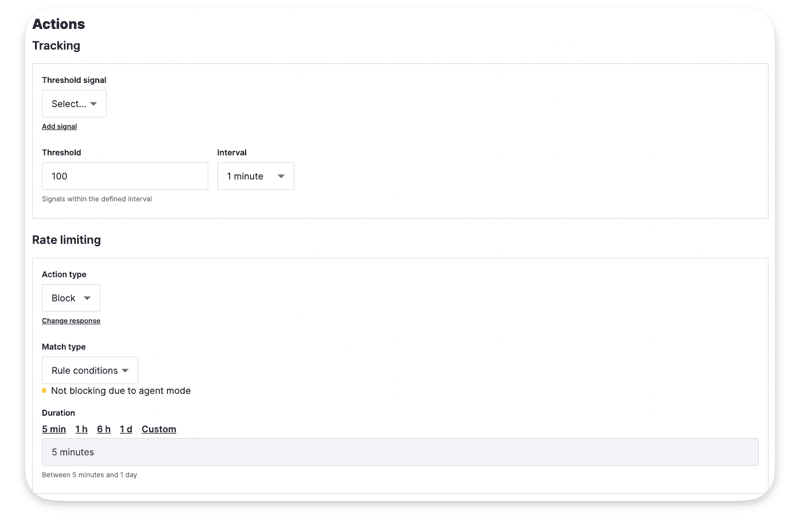Open the Threshold signal "Select..." dropdown
This screenshot has height=522, width=806.
[x=73, y=104]
